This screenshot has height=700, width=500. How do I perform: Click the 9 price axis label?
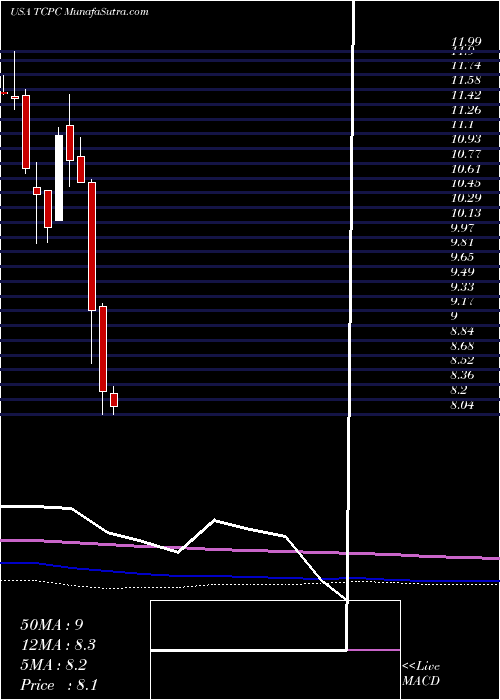(454, 316)
